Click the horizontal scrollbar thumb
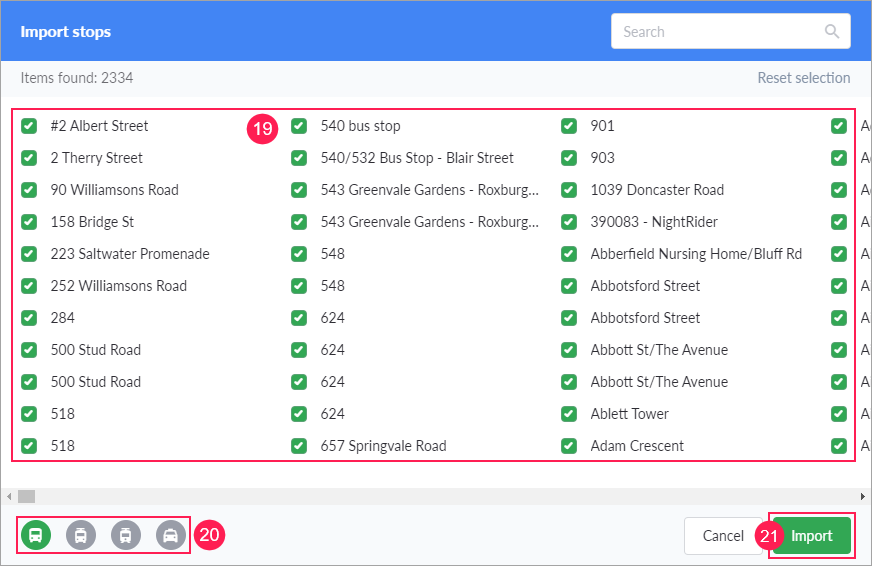 pos(27,496)
